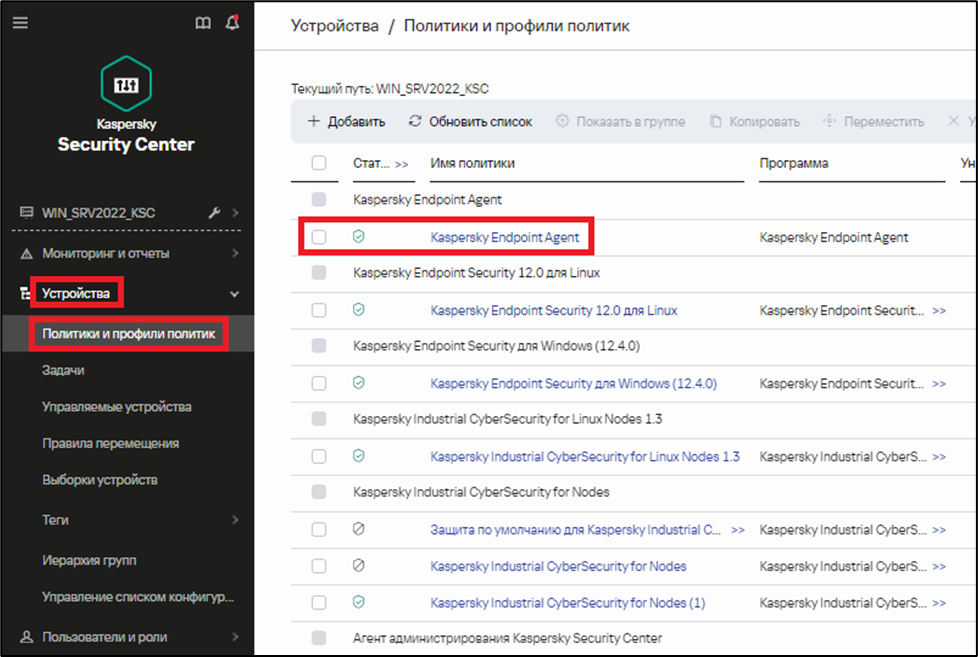The width and height of the screenshot is (978, 657).
Task: Sort by the Имя политики column header
Action: point(472,163)
